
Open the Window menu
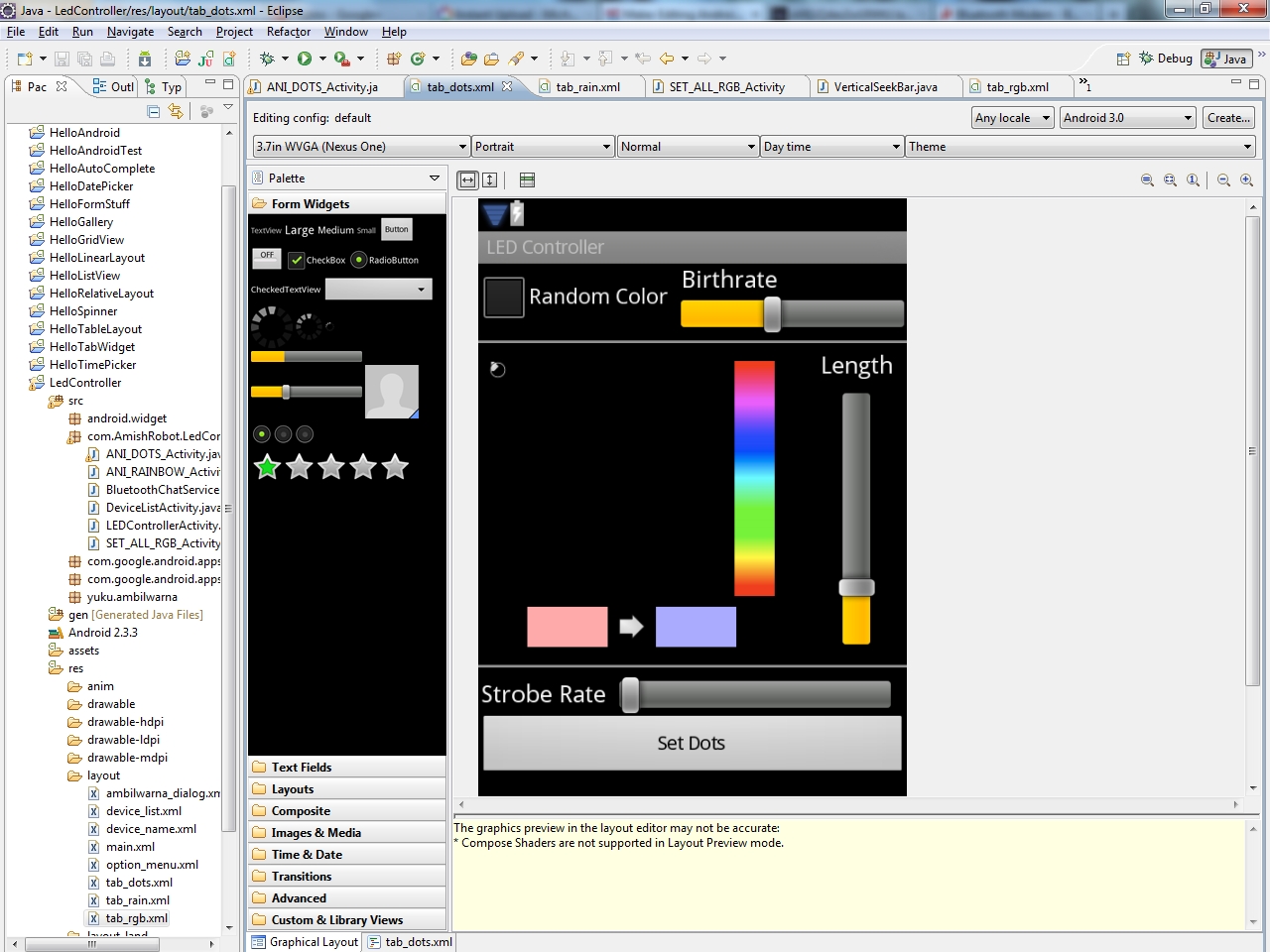(345, 32)
